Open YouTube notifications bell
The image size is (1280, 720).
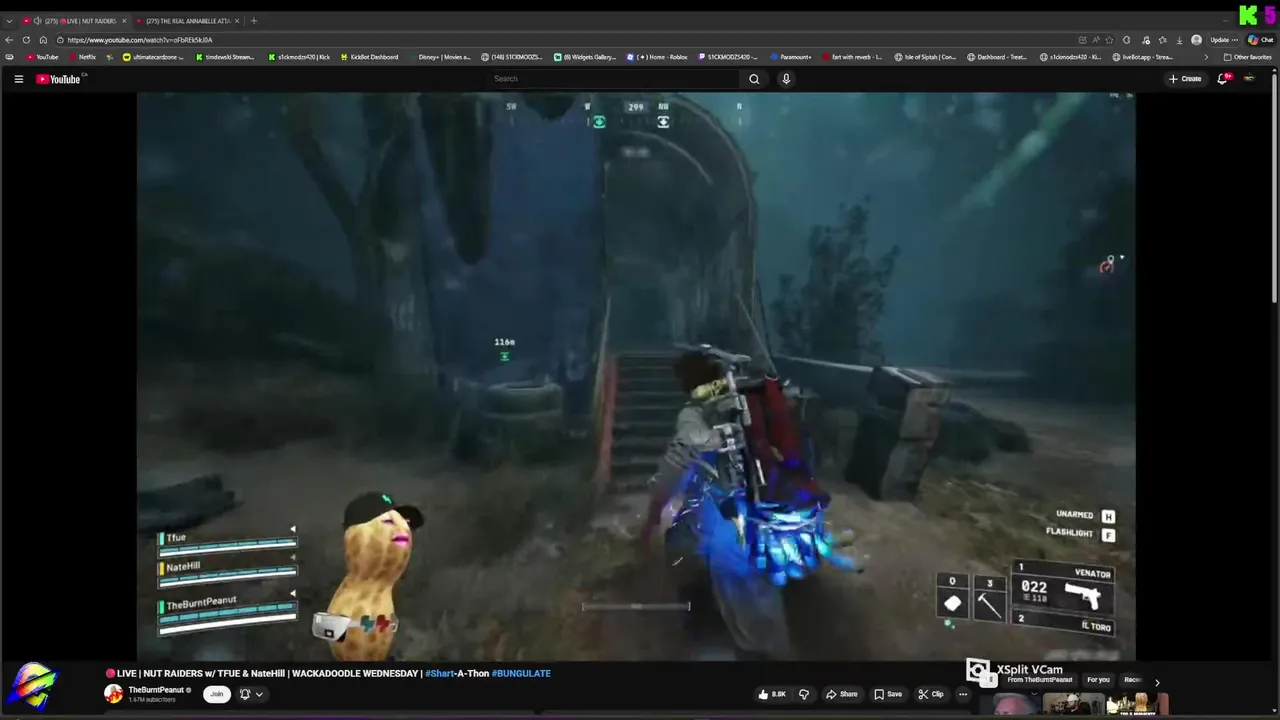[1222, 79]
